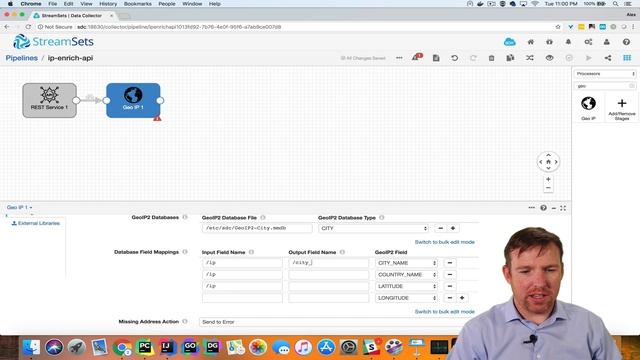Click the redo icon
This screenshot has width=640, height=360.
[473, 58]
